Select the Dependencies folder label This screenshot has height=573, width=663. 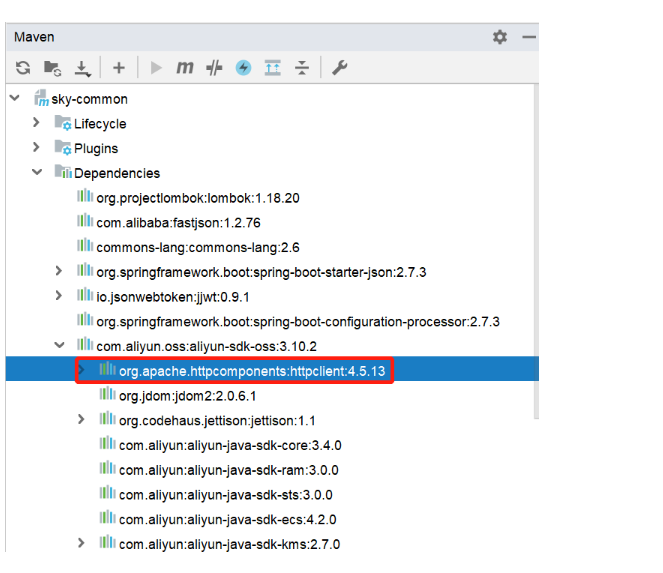(117, 173)
